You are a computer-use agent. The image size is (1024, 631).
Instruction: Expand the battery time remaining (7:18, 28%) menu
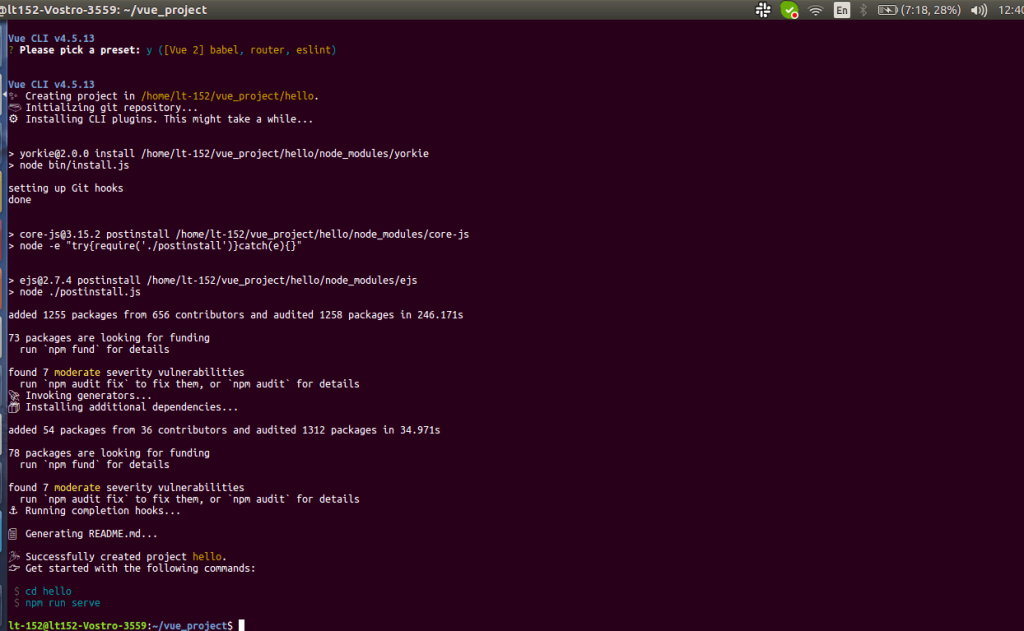coord(931,10)
